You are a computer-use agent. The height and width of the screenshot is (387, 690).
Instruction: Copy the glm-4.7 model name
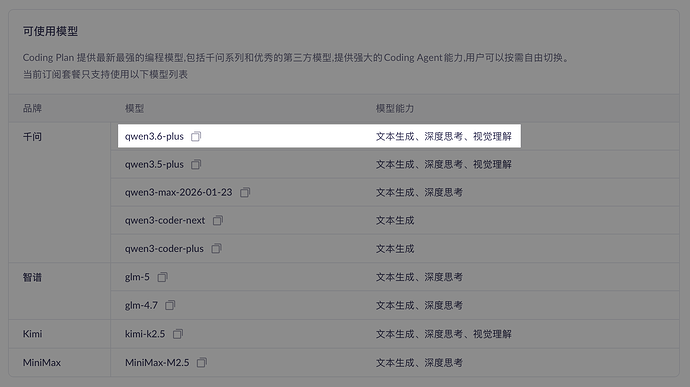point(170,305)
